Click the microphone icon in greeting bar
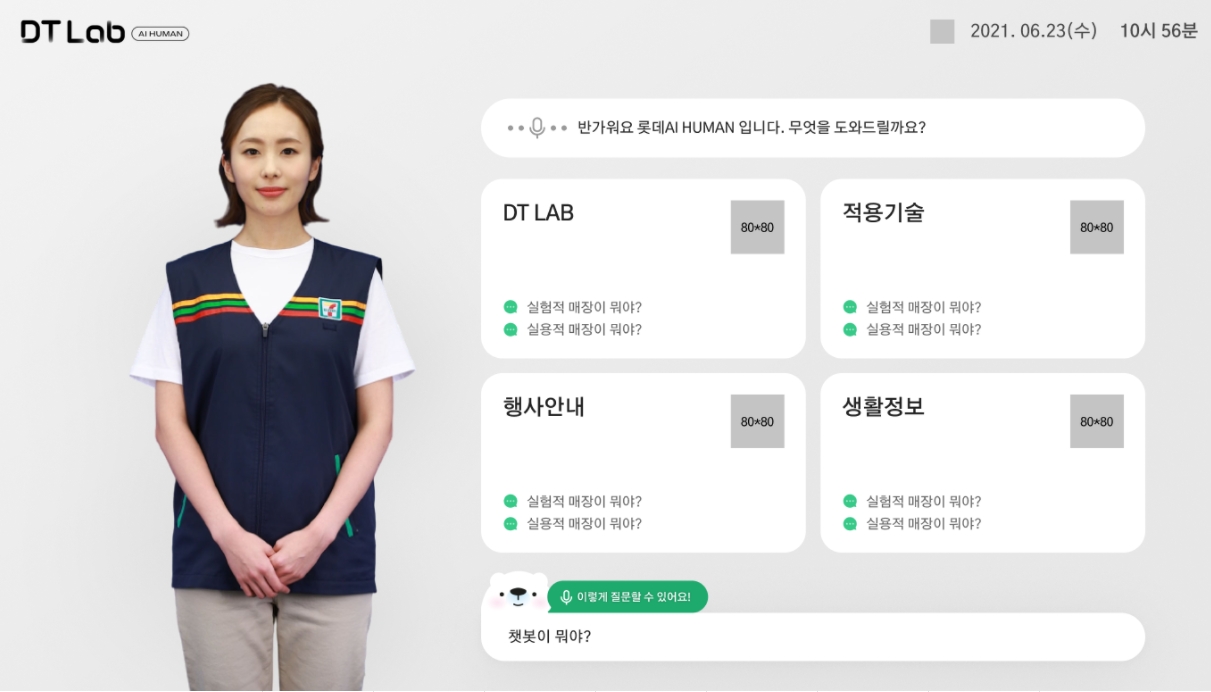This screenshot has width=1211, height=692. [x=537, y=128]
